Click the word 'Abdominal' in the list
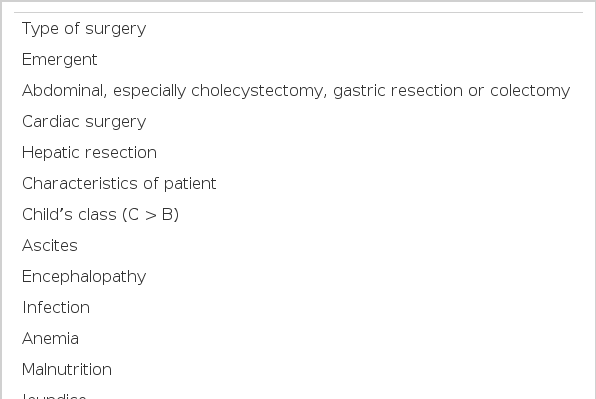The image size is (596, 399). click(x=65, y=91)
